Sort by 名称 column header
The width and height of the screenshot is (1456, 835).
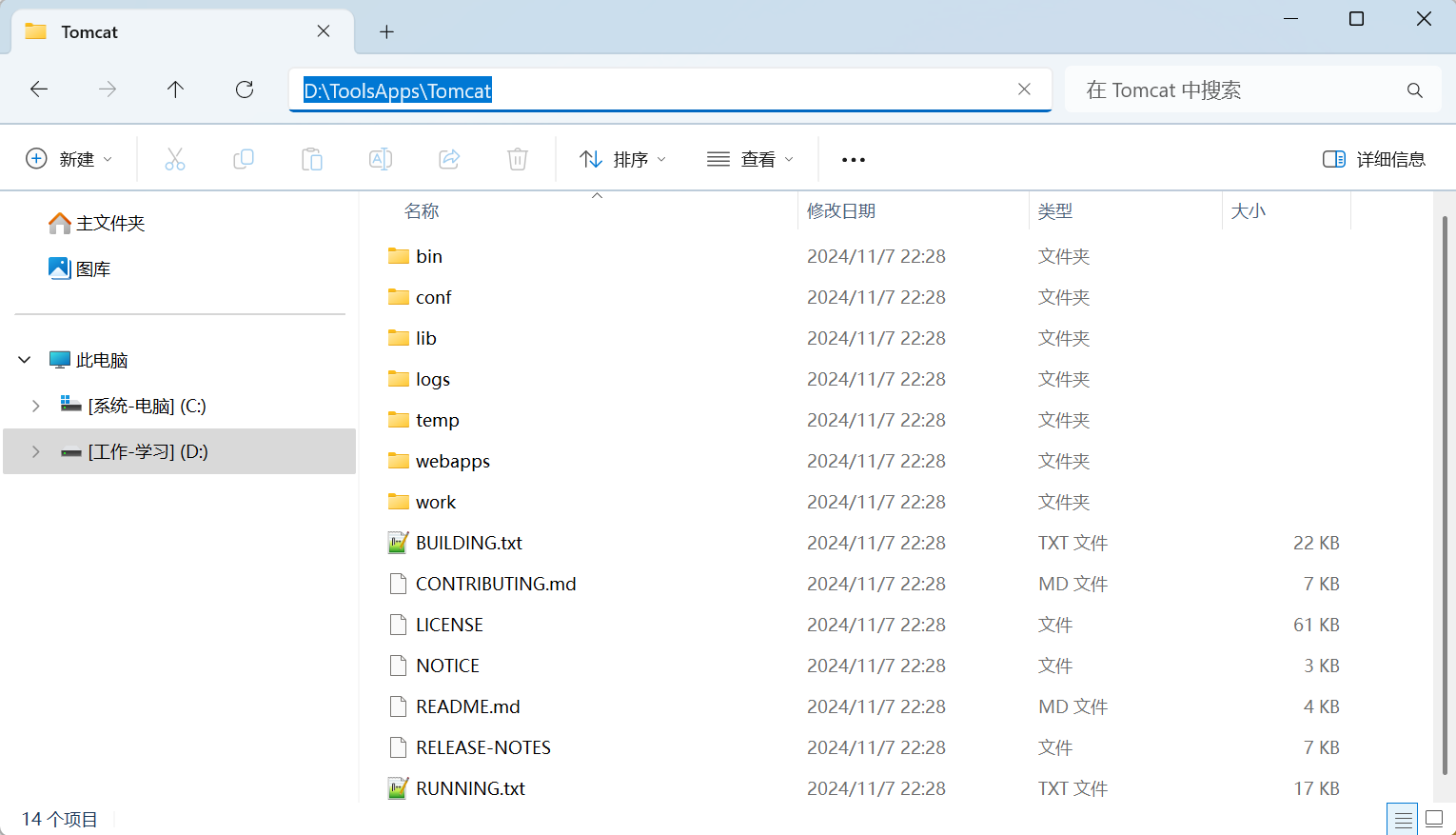coord(422,211)
